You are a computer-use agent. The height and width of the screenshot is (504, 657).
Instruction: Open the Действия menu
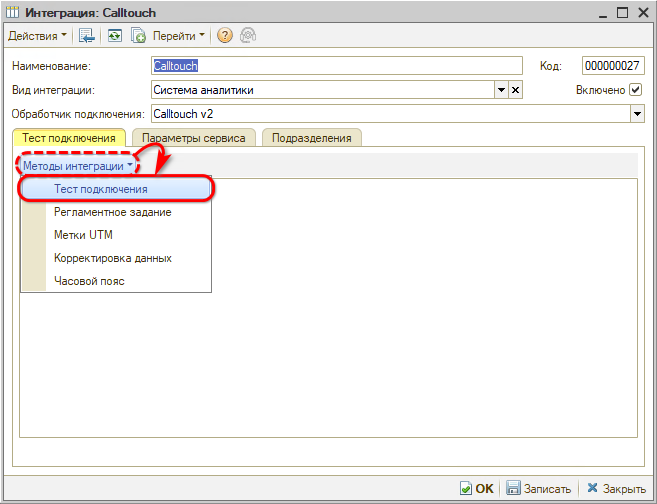(37, 36)
